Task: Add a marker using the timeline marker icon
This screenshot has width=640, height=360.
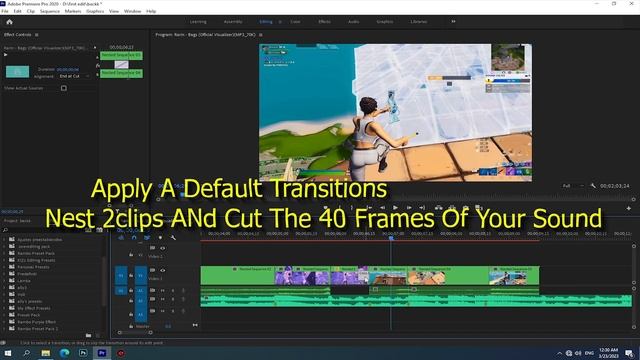Action: (x=160, y=237)
